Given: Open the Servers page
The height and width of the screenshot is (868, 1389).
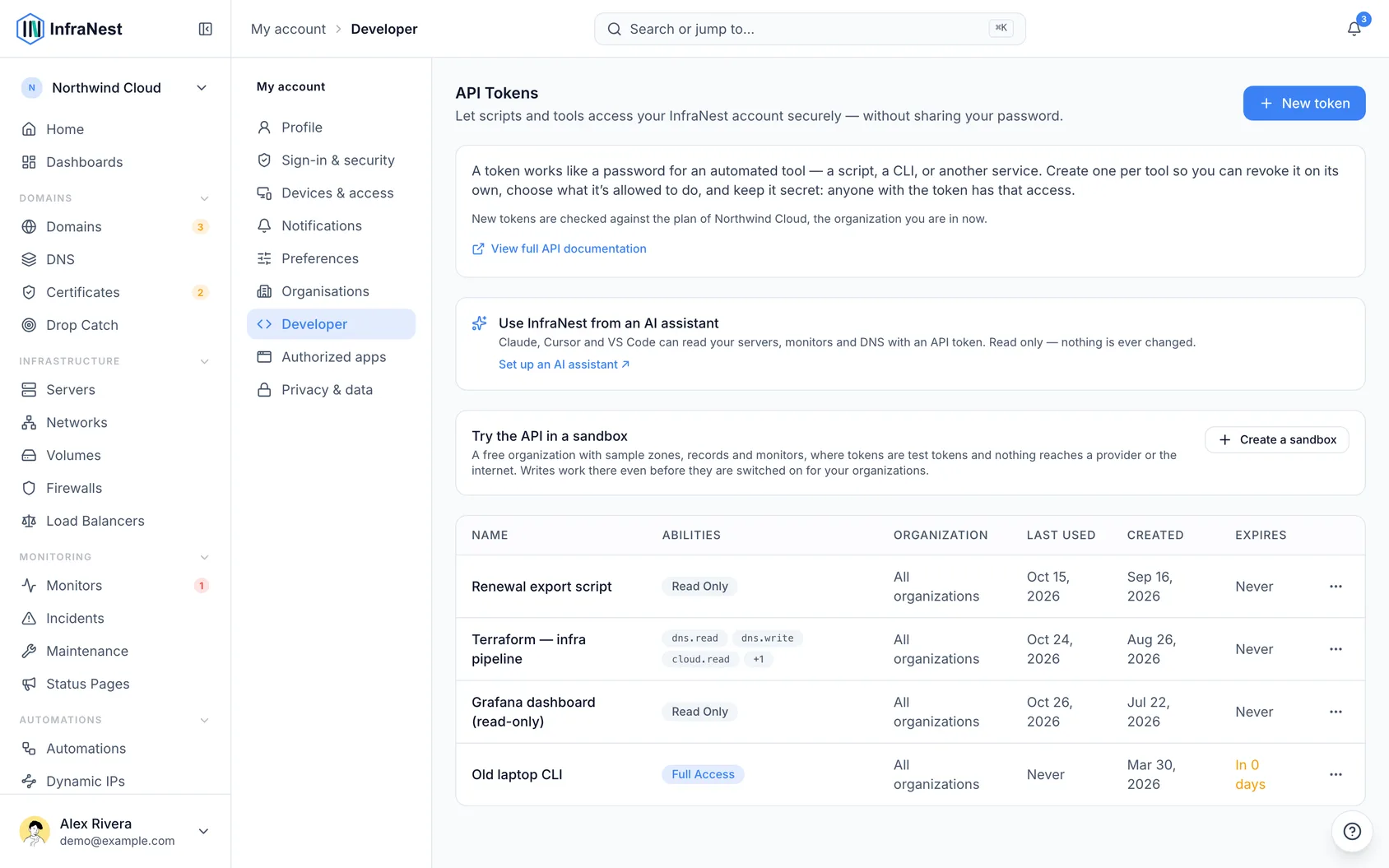Looking at the screenshot, I should 115,389.
